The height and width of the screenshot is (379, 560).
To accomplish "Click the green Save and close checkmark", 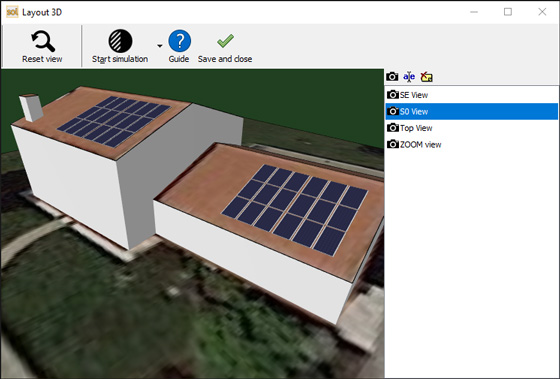I will pyautogui.click(x=225, y=41).
